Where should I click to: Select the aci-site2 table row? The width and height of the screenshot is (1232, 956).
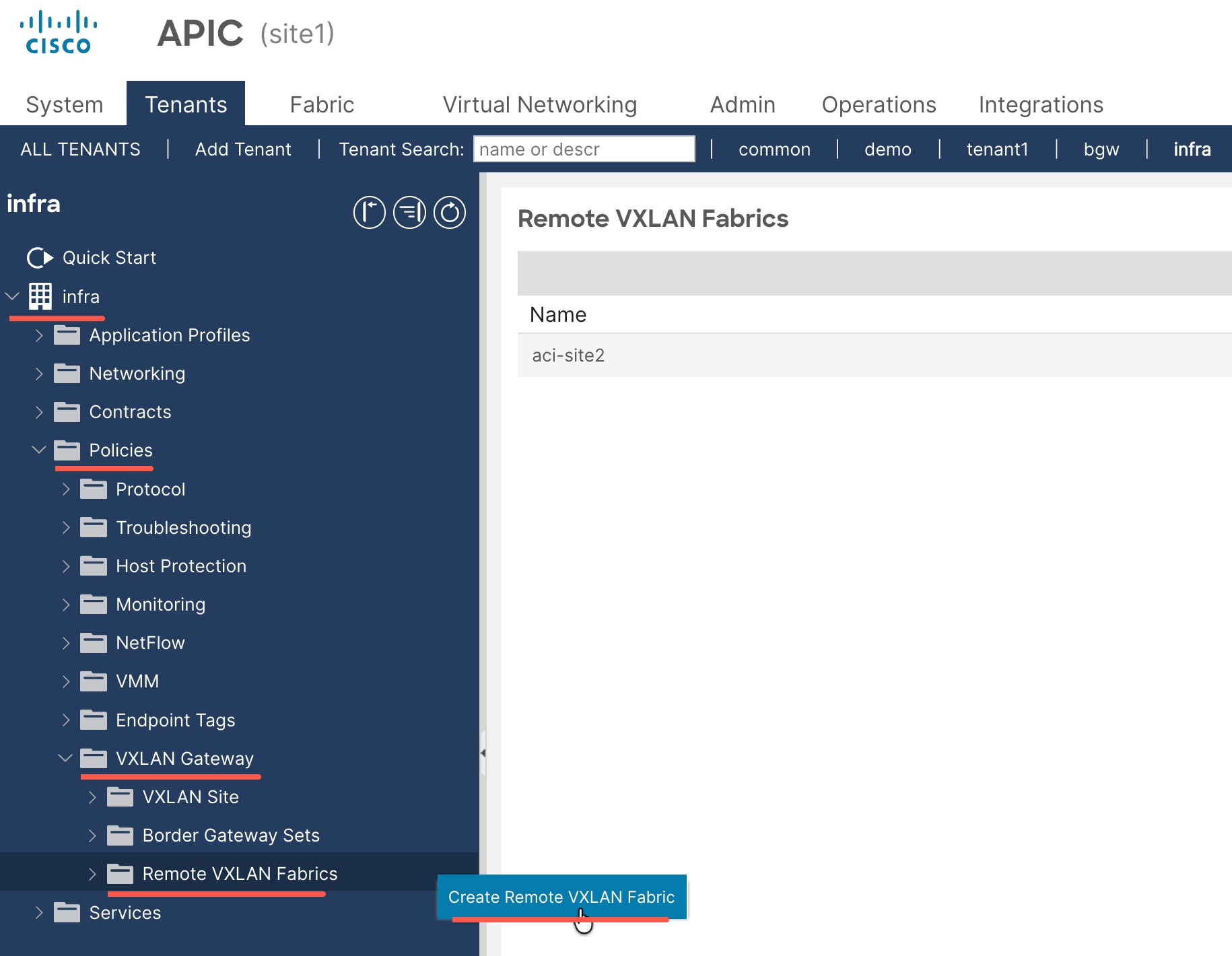(x=875, y=355)
